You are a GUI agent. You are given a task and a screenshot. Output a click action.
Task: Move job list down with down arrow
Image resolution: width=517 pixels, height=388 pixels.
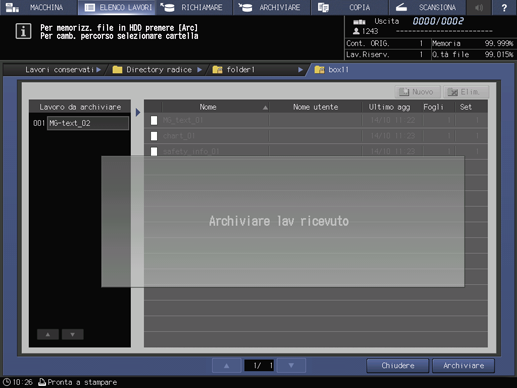click(x=73, y=334)
